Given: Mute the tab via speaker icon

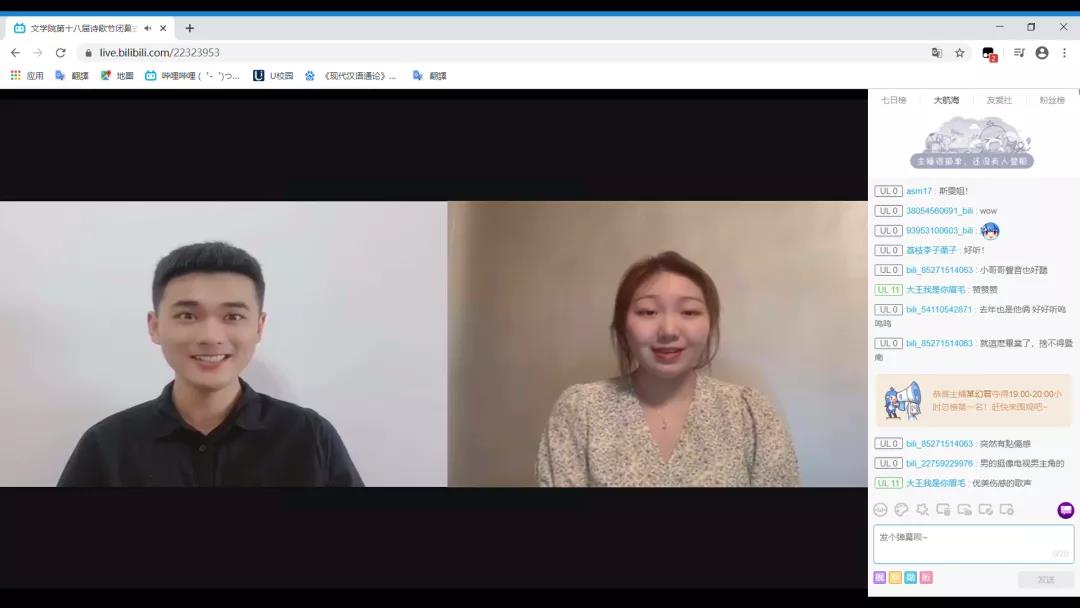Looking at the screenshot, I should point(148,28).
